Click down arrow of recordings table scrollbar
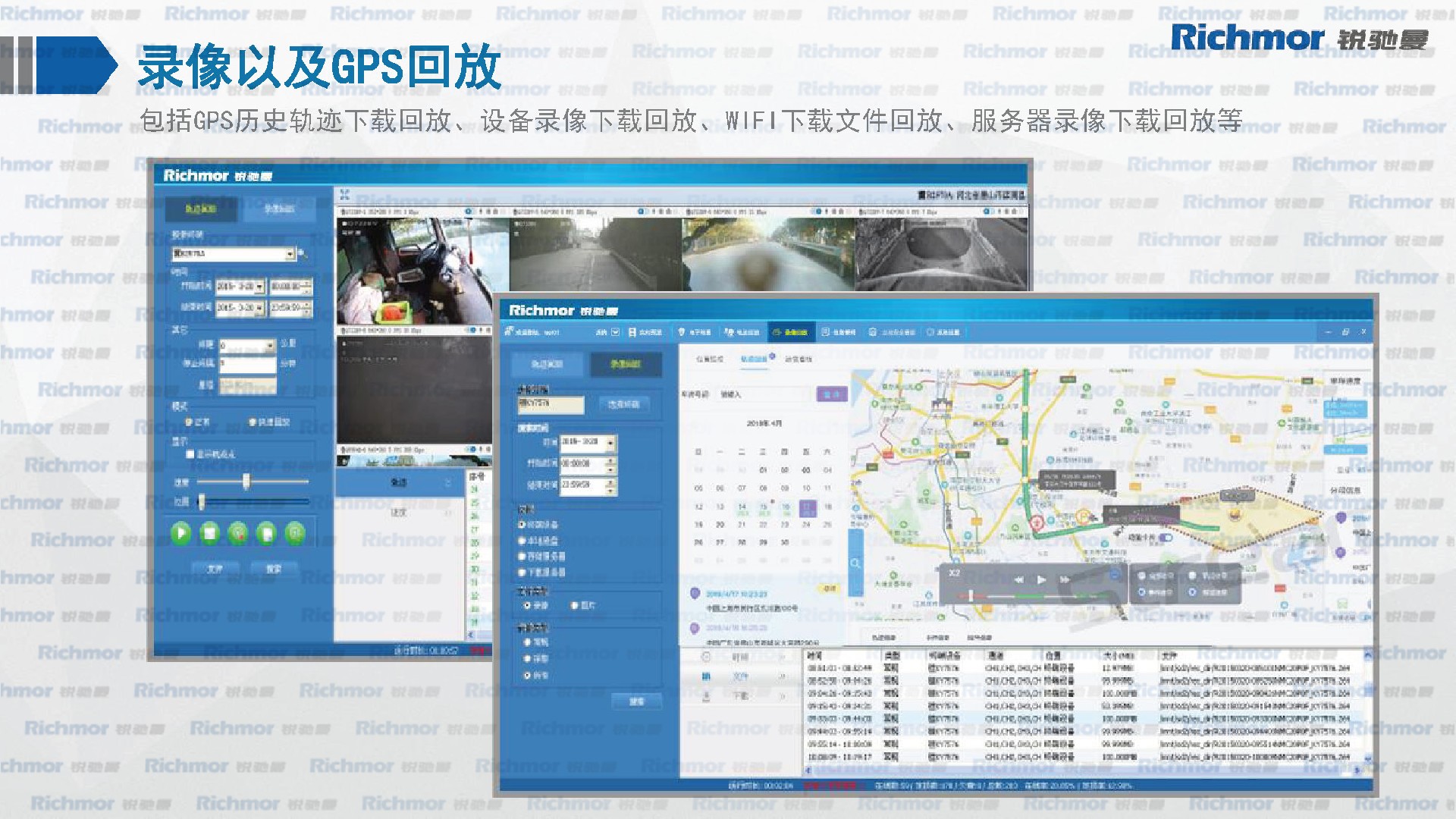 point(1367,758)
